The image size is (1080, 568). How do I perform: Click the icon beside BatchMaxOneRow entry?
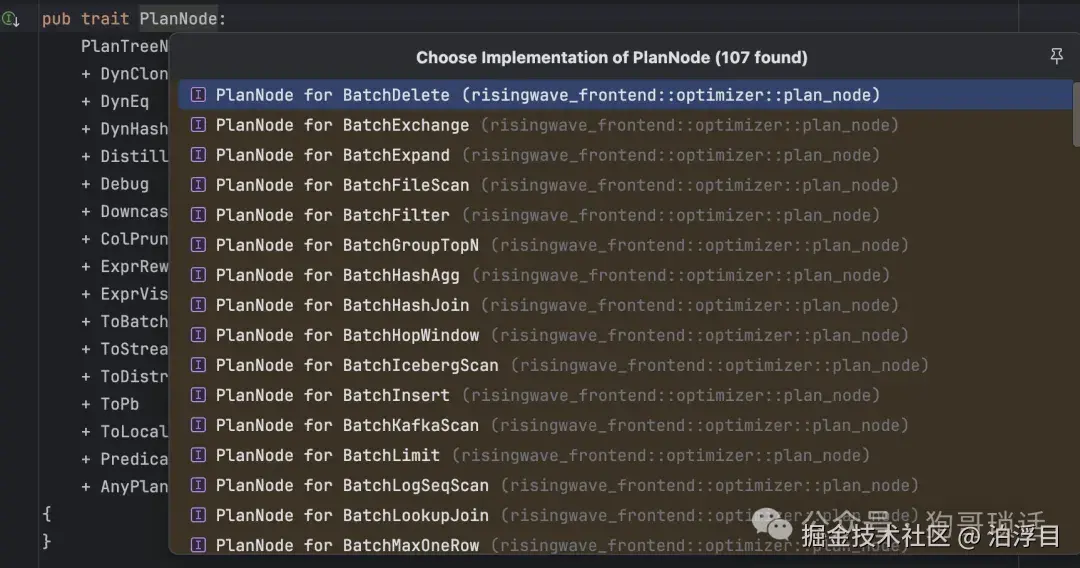pos(198,545)
